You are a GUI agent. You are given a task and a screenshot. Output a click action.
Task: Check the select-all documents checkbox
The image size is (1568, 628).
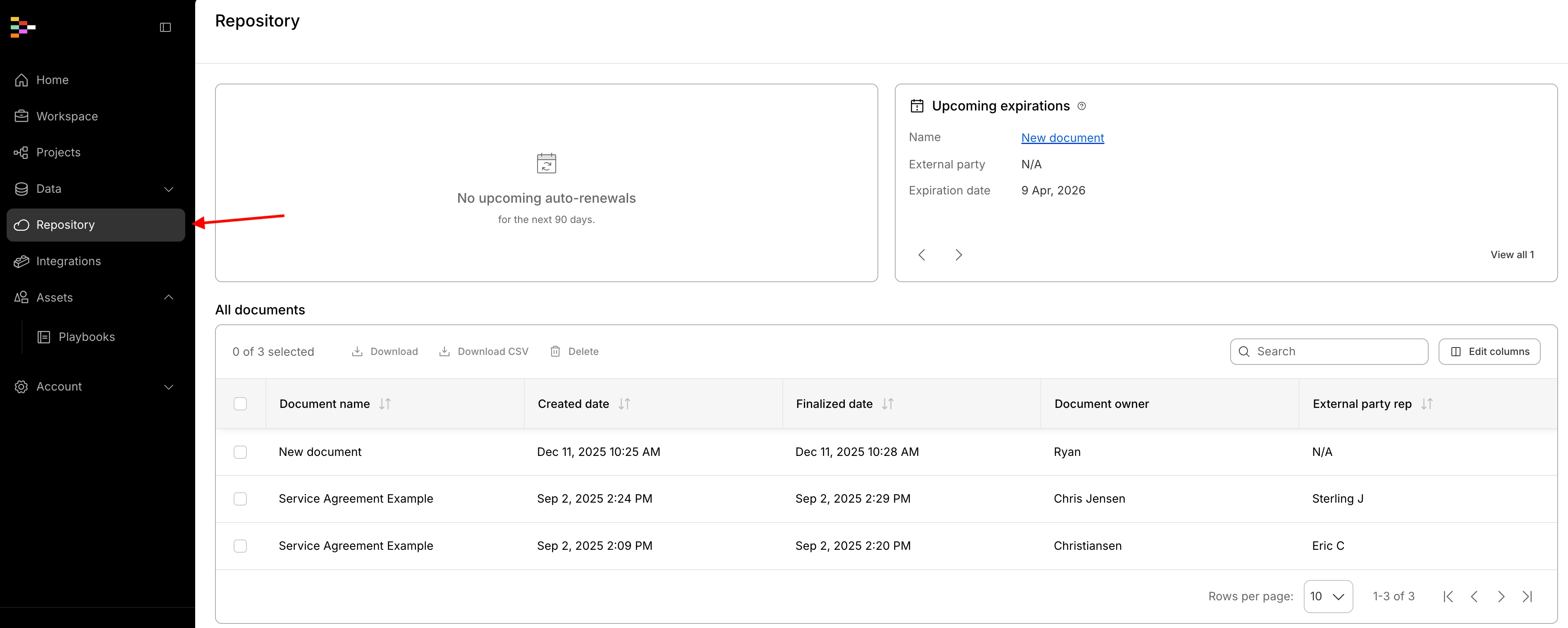240,404
